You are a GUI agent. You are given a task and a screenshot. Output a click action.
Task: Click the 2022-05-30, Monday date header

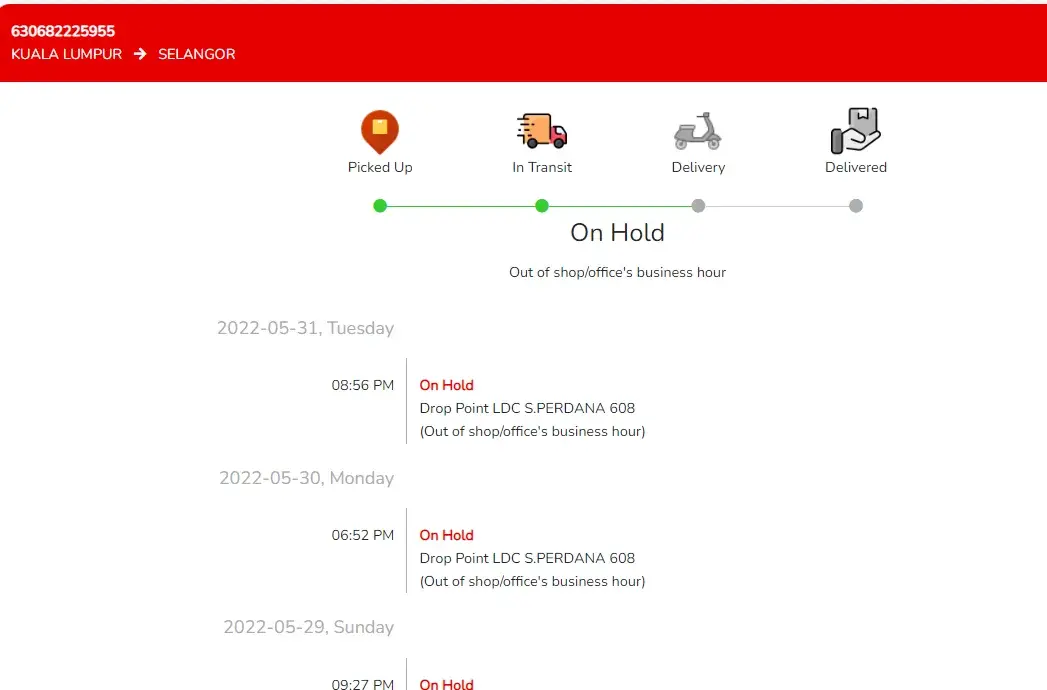[306, 478]
